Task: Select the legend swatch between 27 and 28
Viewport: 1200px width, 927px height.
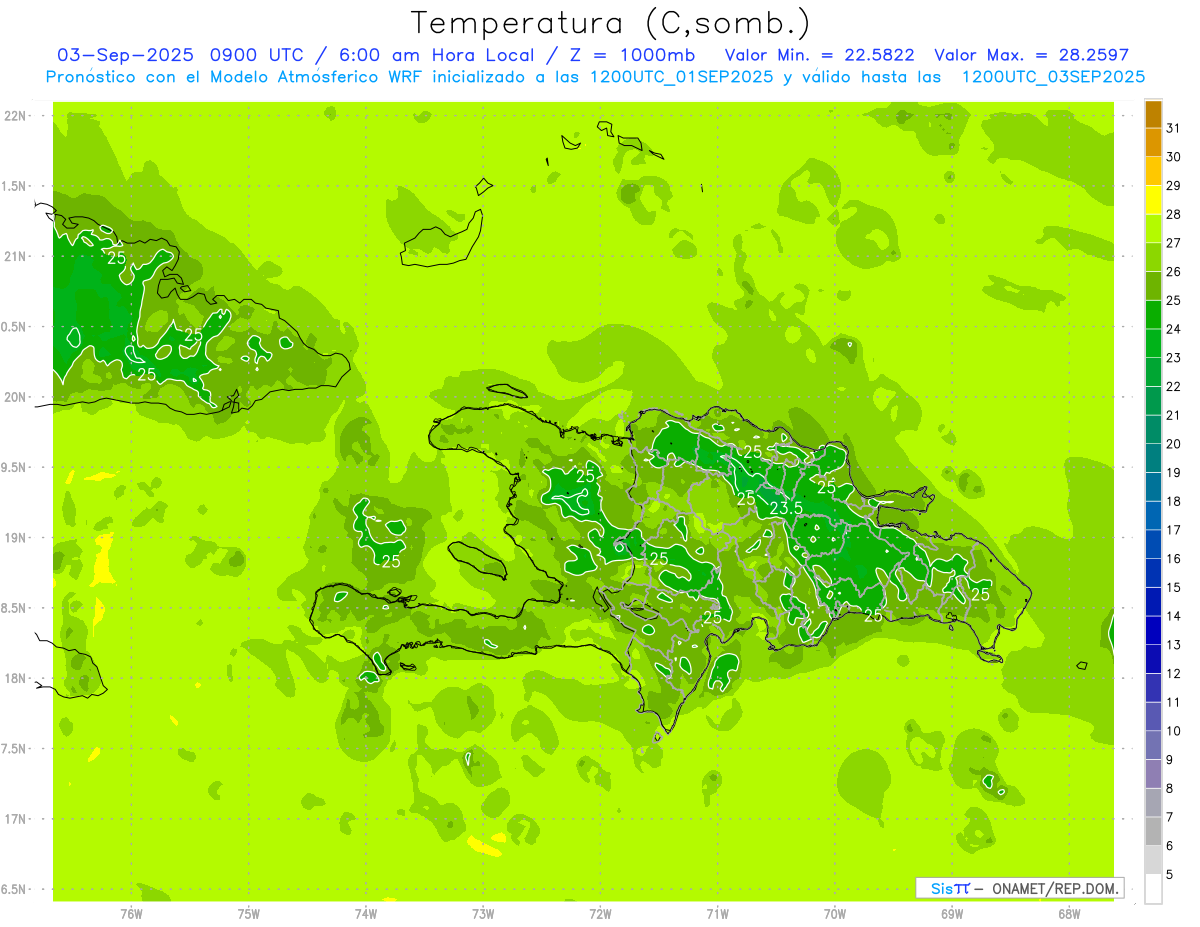Action: (1153, 228)
